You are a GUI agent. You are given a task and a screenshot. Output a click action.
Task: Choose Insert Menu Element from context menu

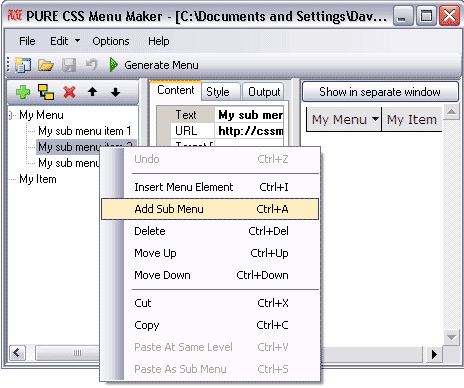click(210, 187)
